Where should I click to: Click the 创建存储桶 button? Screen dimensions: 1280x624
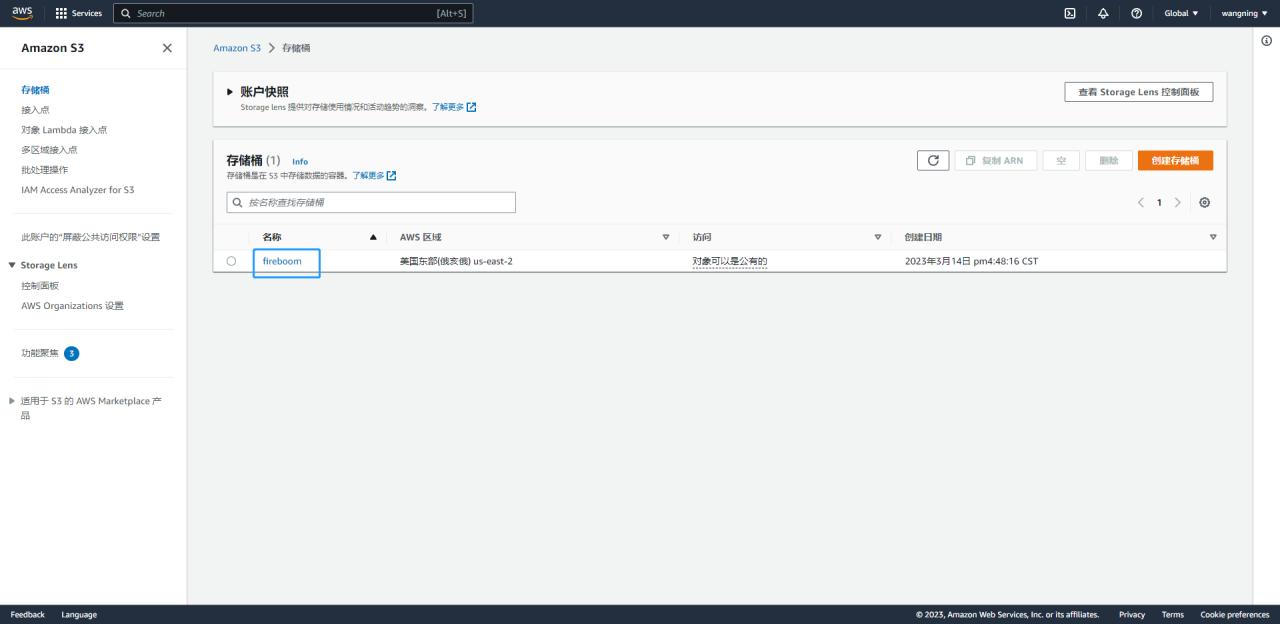(x=1175, y=160)
